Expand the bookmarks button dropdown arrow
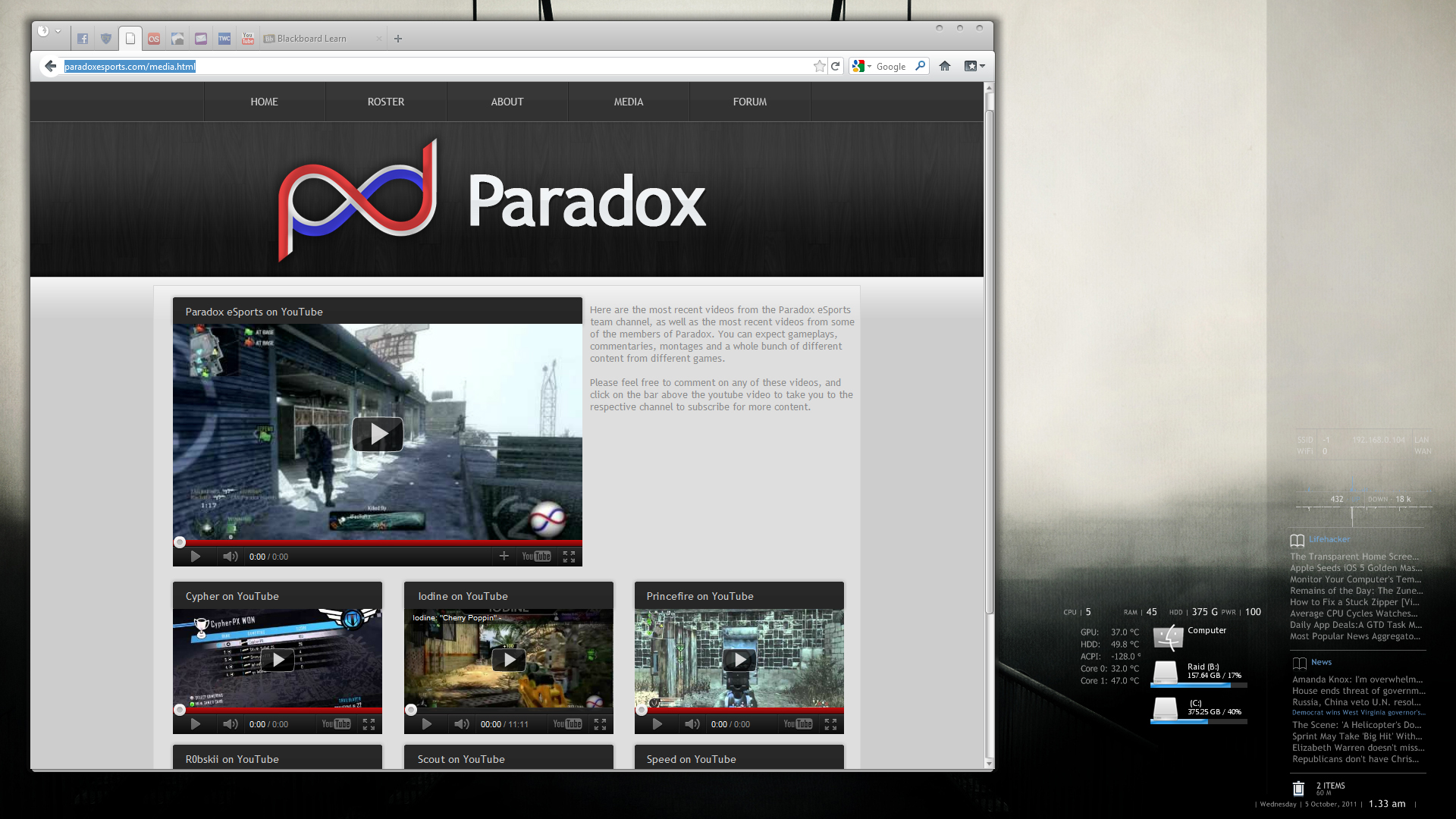 (x=983, y=66)
